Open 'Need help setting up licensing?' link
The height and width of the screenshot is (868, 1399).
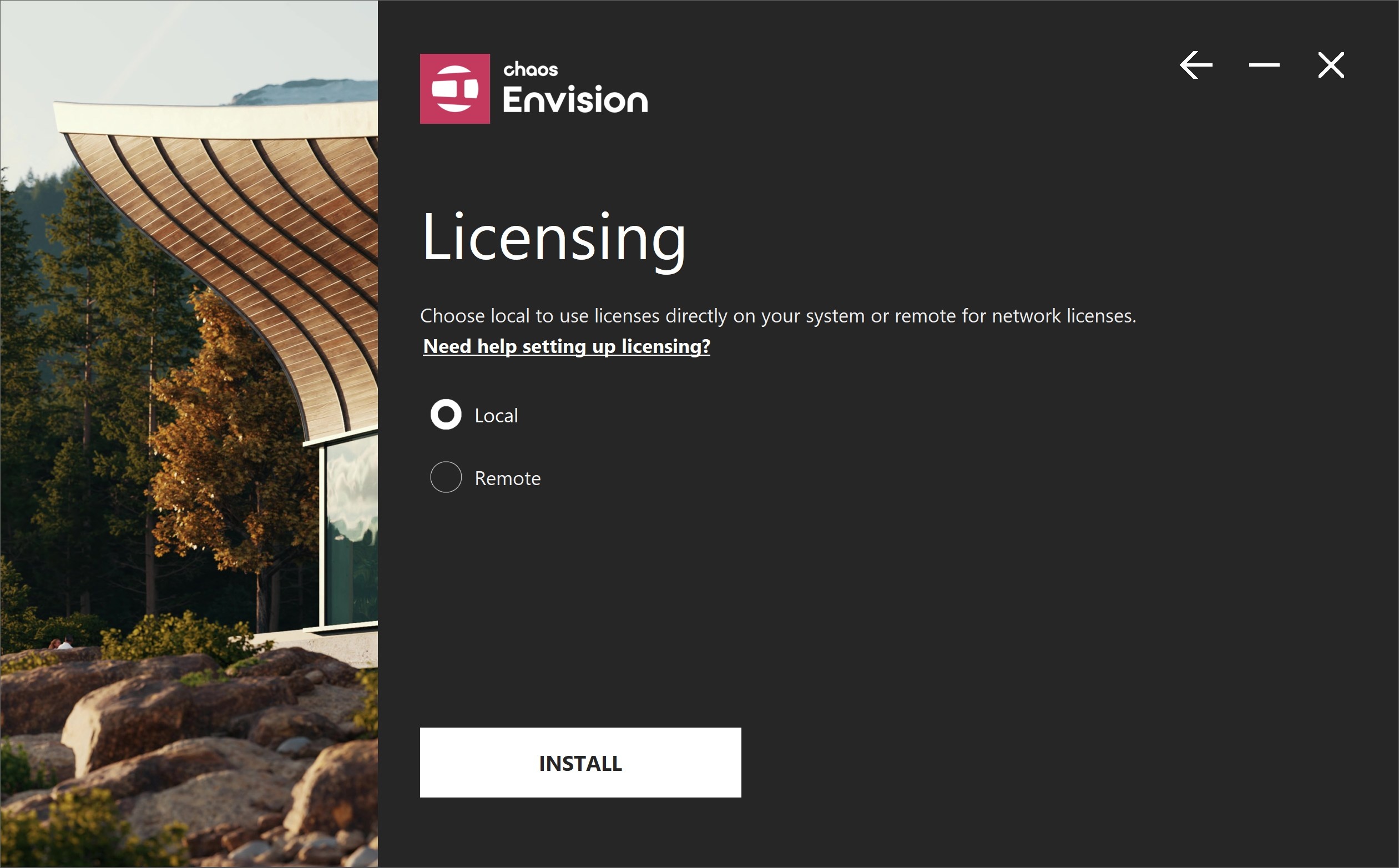(x=567, y=347)
